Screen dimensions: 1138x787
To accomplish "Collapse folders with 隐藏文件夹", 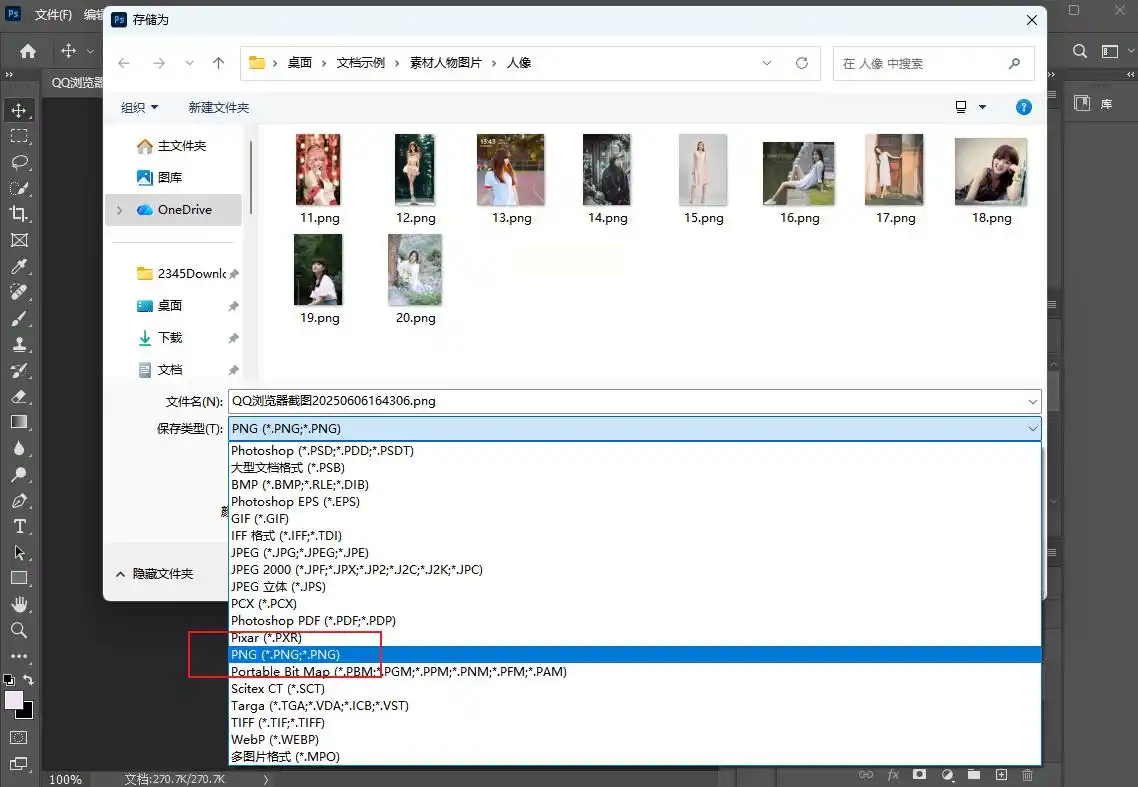I will click(x=155, y=574).
